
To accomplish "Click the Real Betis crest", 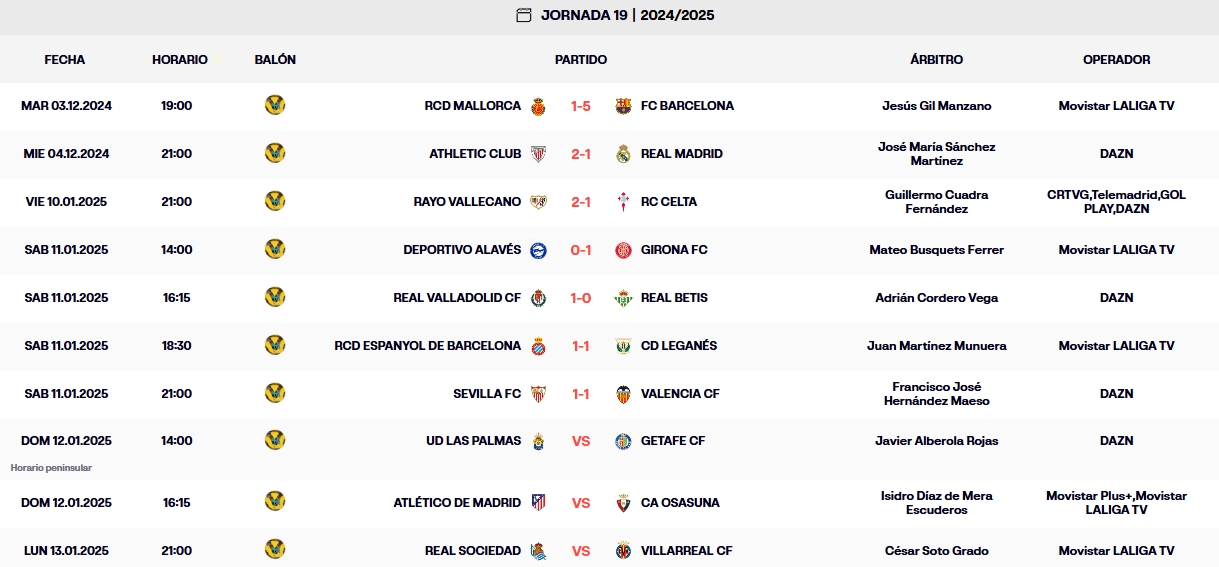I will point(624,298).
